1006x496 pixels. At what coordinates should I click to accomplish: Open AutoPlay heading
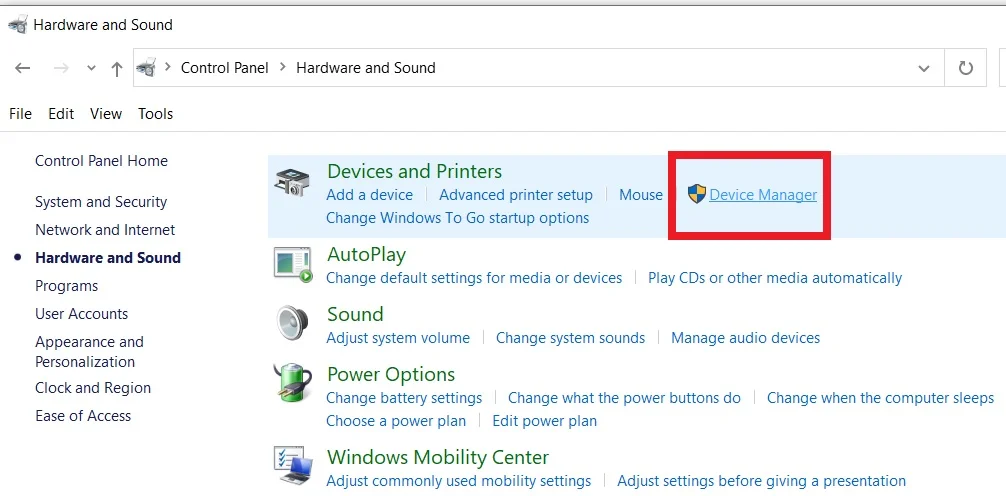coord(366,255)
